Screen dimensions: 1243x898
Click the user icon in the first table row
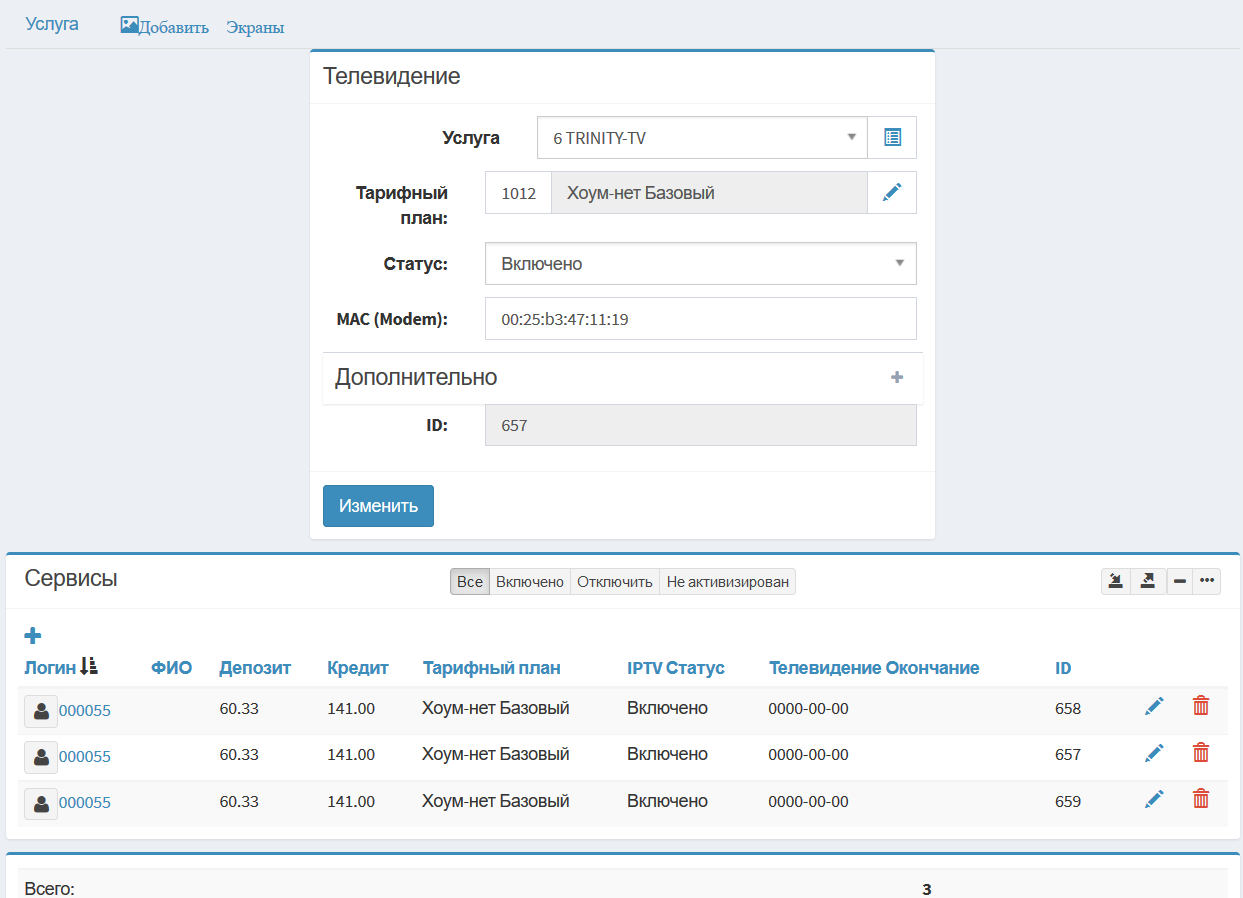(41, 711)
